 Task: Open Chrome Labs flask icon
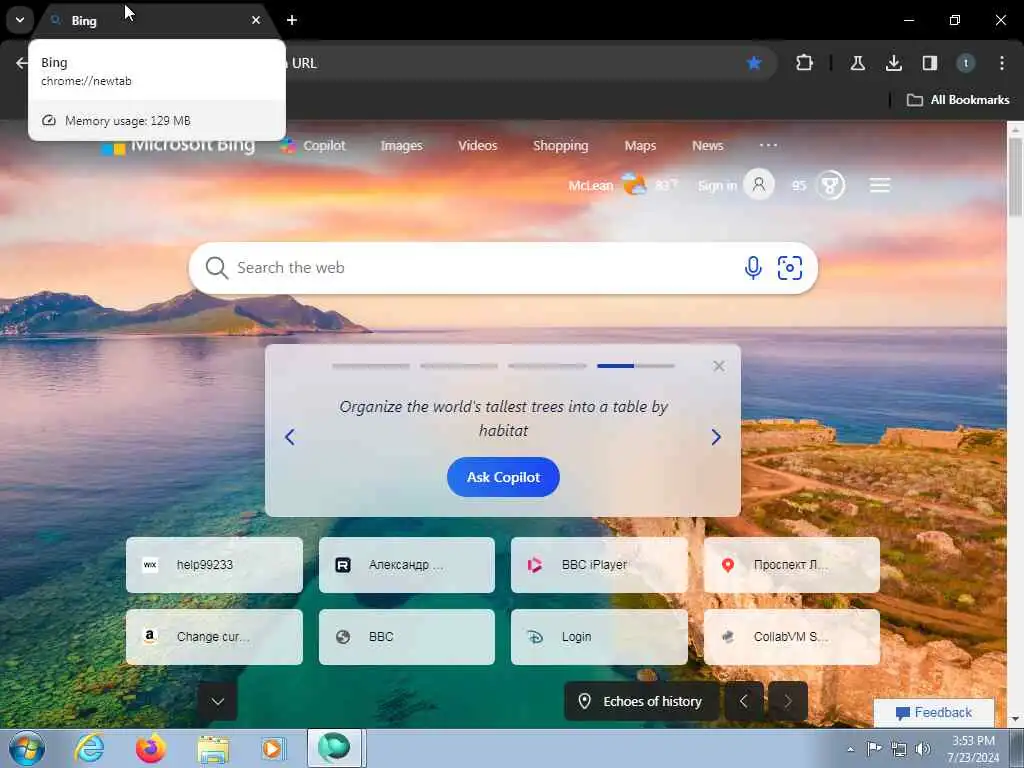coord(857,63)
